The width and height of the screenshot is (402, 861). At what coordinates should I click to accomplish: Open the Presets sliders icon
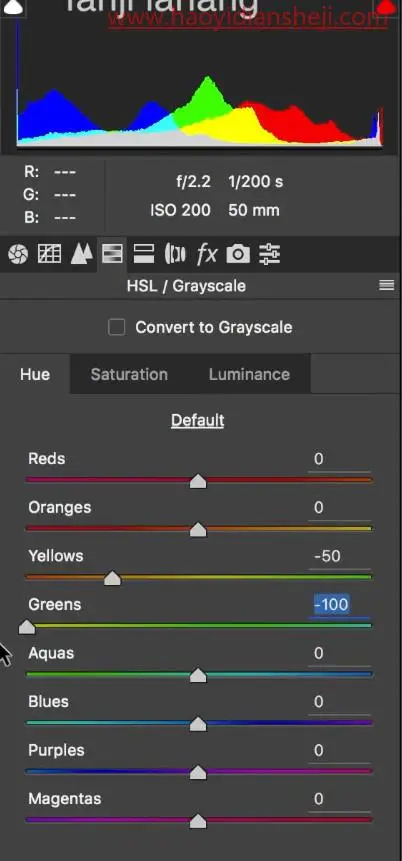[270, 254]
